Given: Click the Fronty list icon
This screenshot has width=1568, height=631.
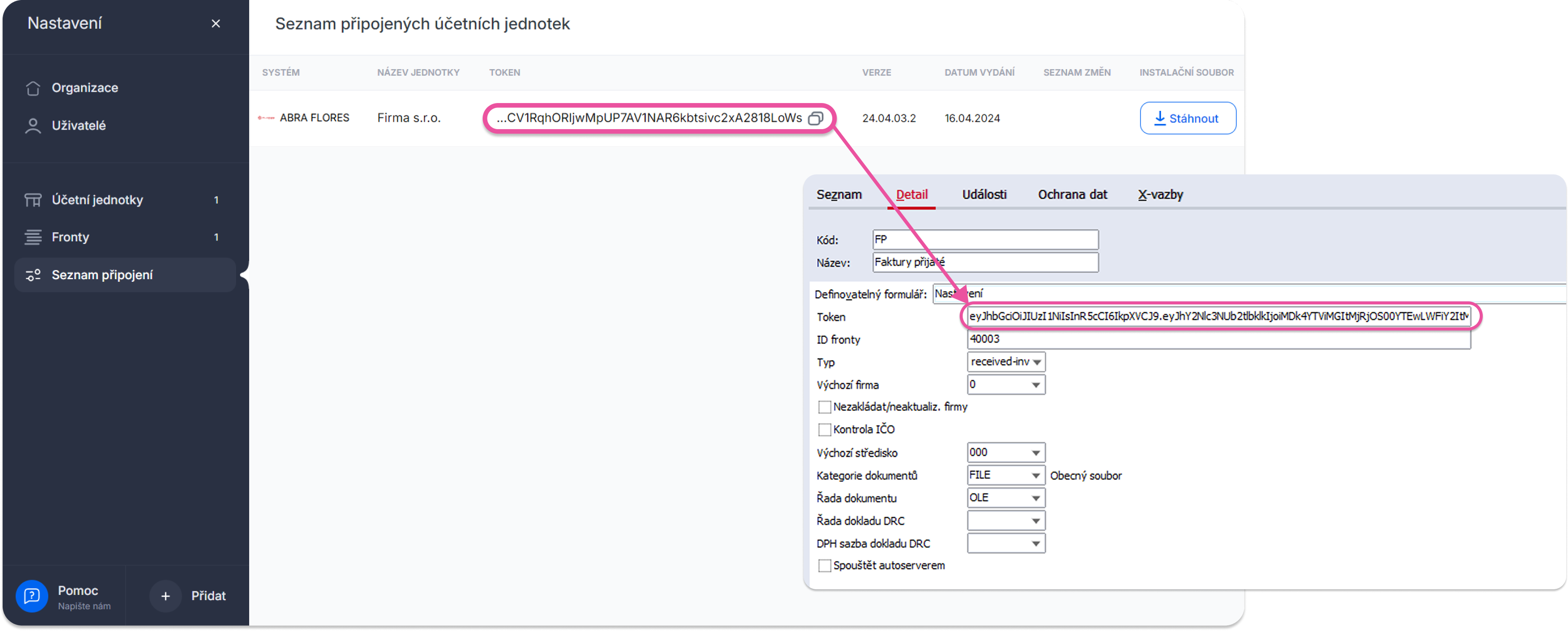Looking at the screenshot, I should pyautogui.click(x=33, y=237).
